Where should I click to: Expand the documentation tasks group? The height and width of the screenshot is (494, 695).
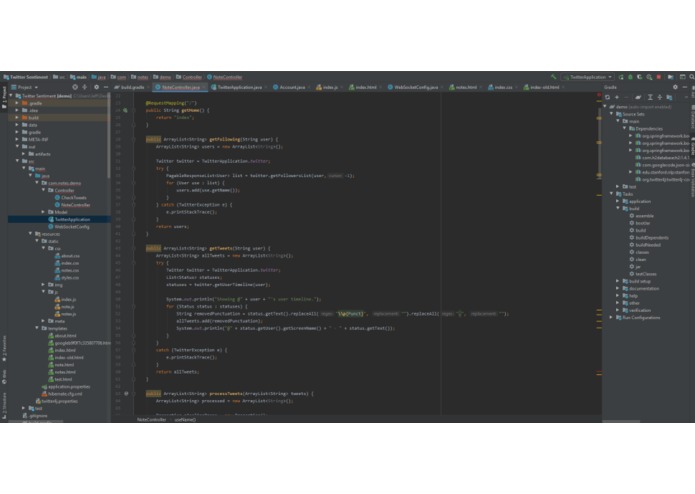[618, 288]
